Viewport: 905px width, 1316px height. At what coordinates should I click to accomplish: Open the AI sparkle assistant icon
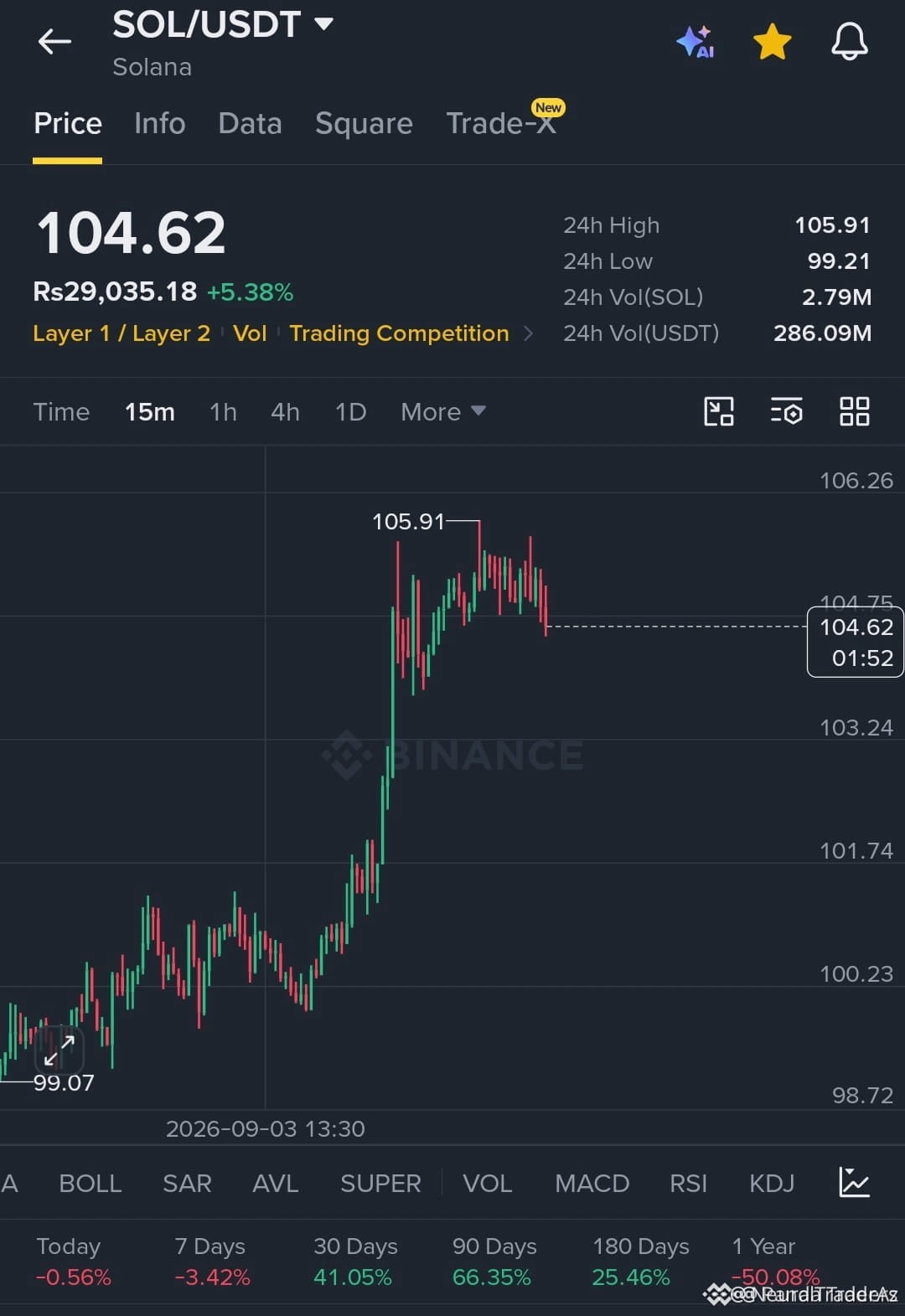coord(696,42)
